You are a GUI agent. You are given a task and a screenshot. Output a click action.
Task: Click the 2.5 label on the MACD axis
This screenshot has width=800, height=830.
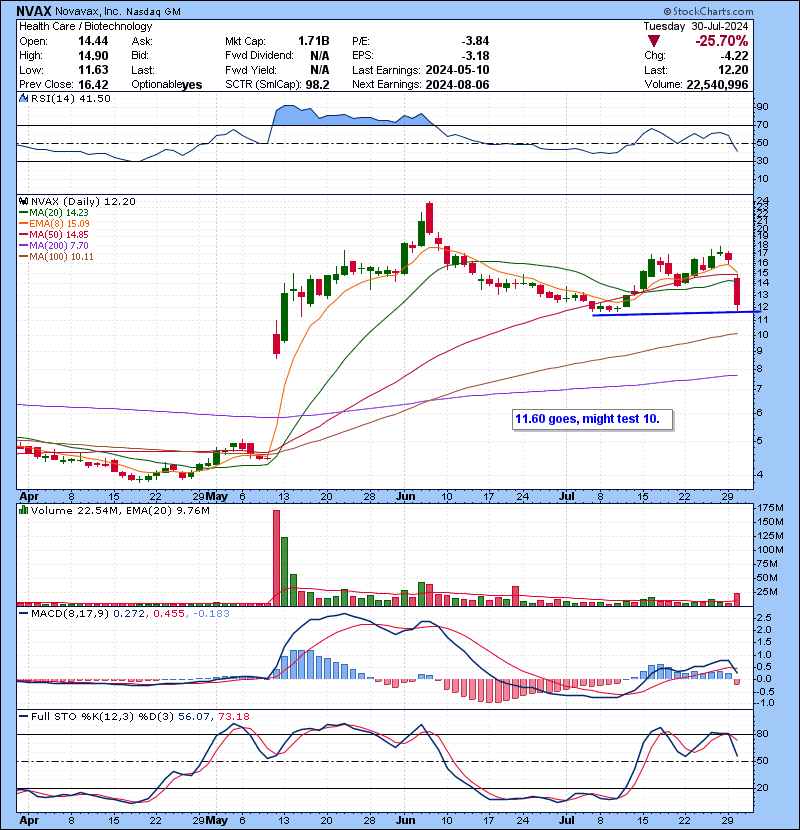pyautogui.click(x=765, y=618)
